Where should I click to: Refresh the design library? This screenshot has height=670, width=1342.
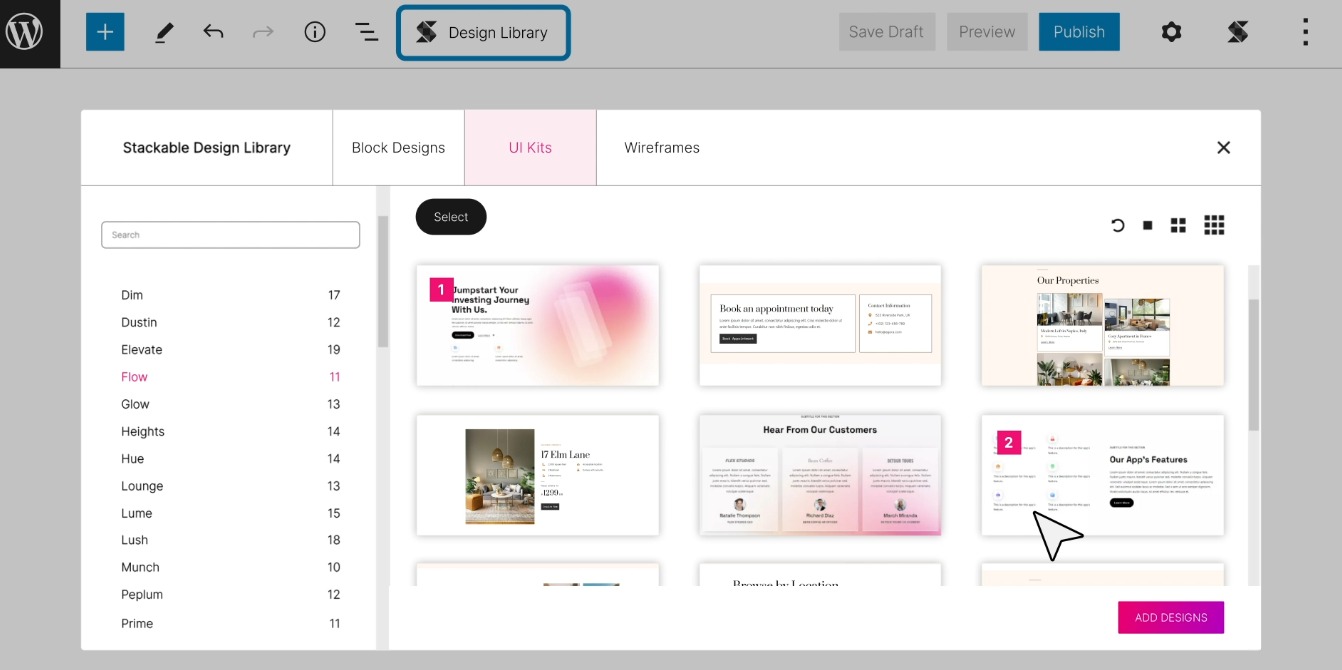pyautogui.click(x=1118, y=225)
